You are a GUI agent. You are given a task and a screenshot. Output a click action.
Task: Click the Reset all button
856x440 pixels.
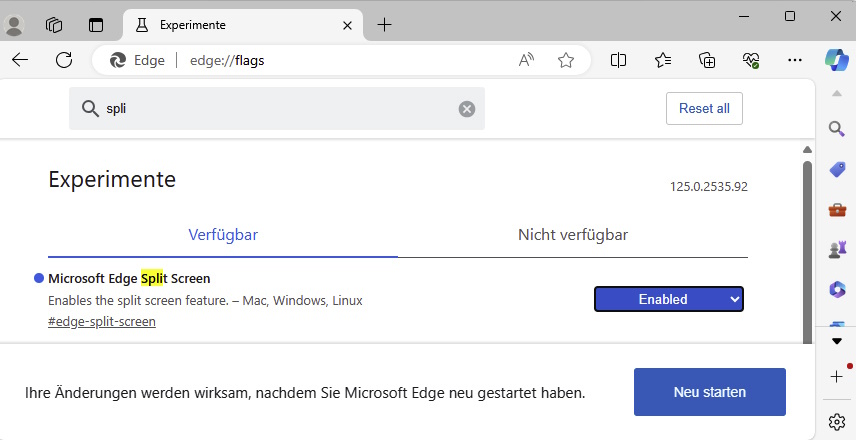pyautogui.click(x=704, y=109)
